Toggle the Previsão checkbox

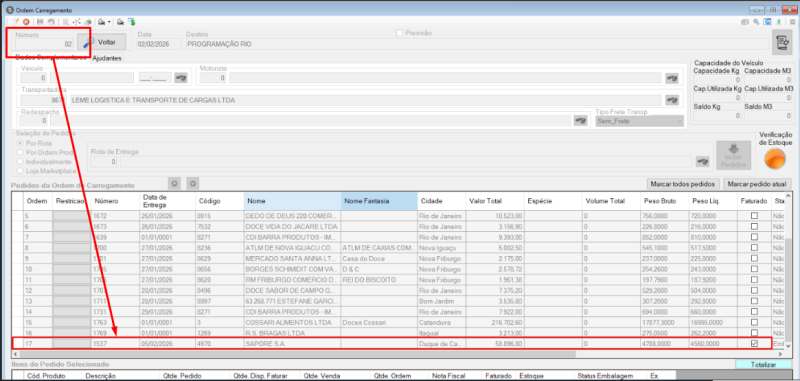400,33
